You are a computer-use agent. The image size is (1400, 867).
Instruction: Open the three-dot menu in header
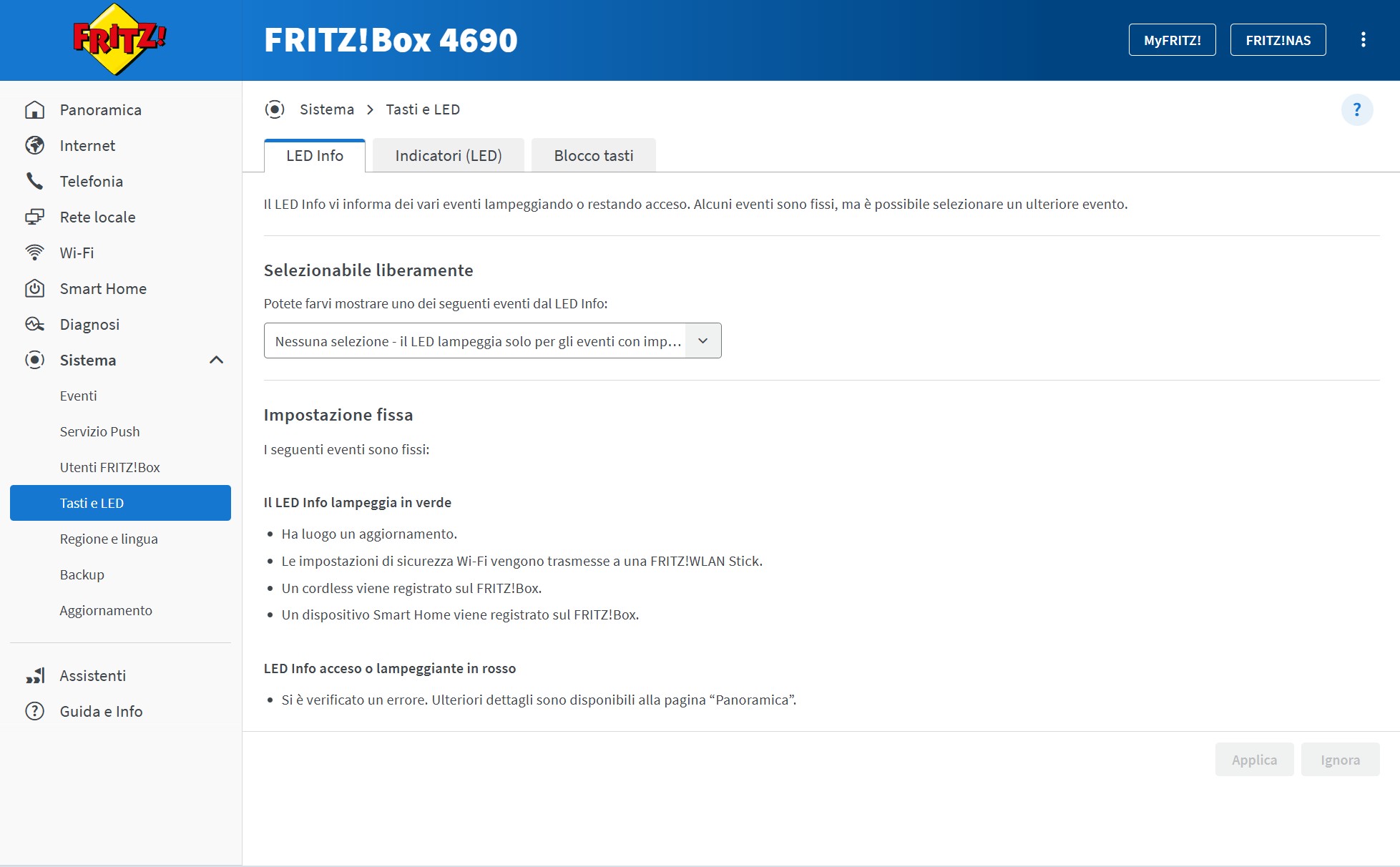coord(1363,40)
